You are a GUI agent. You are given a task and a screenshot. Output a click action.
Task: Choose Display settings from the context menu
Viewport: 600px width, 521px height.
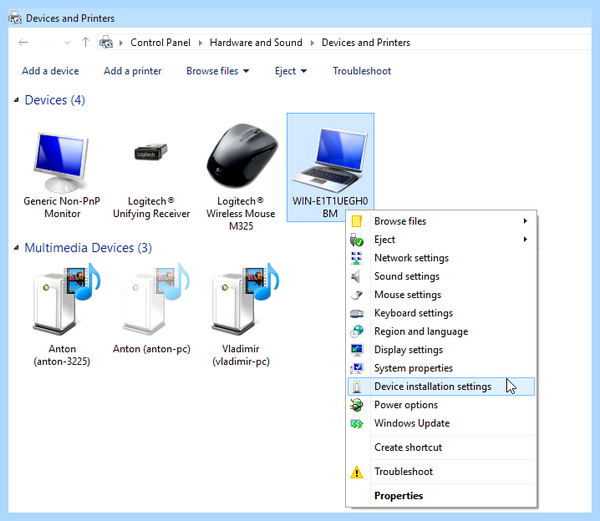[x=441, y=350]
